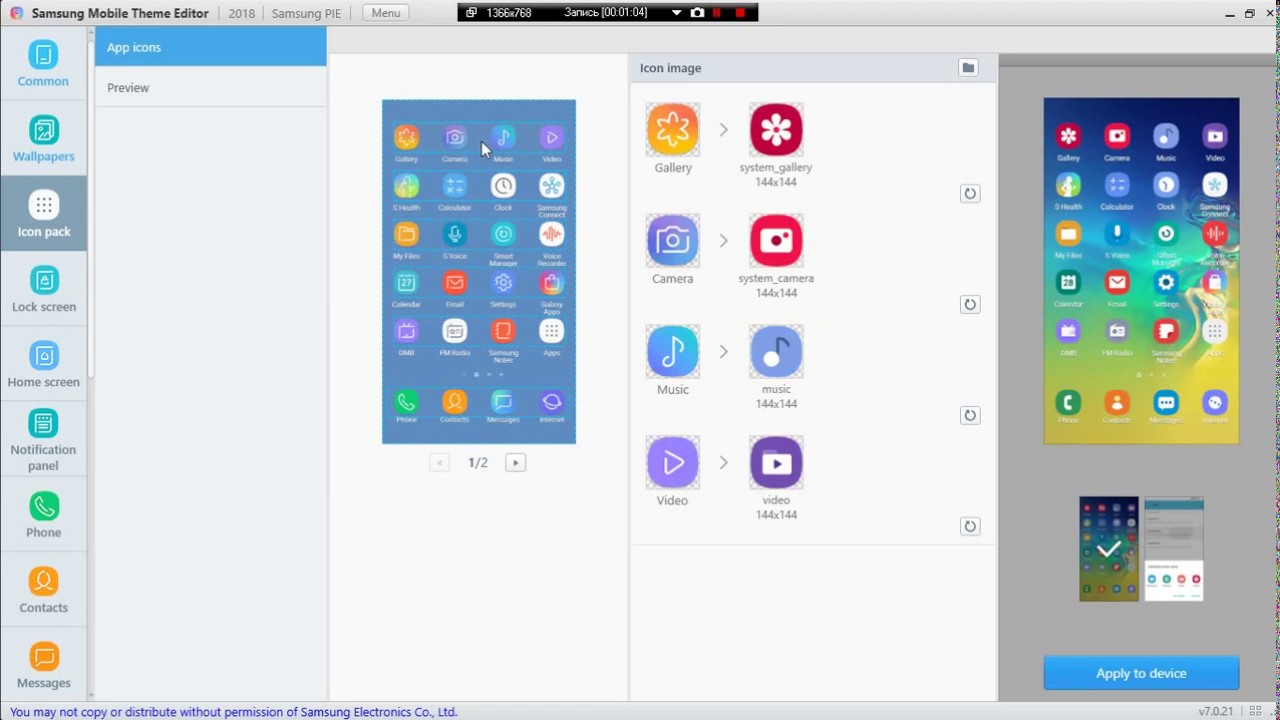The height and width of the screenshot is (720, 1280).
Task: Click original Camera icon in Icon image list
Action: click(673, 241)
